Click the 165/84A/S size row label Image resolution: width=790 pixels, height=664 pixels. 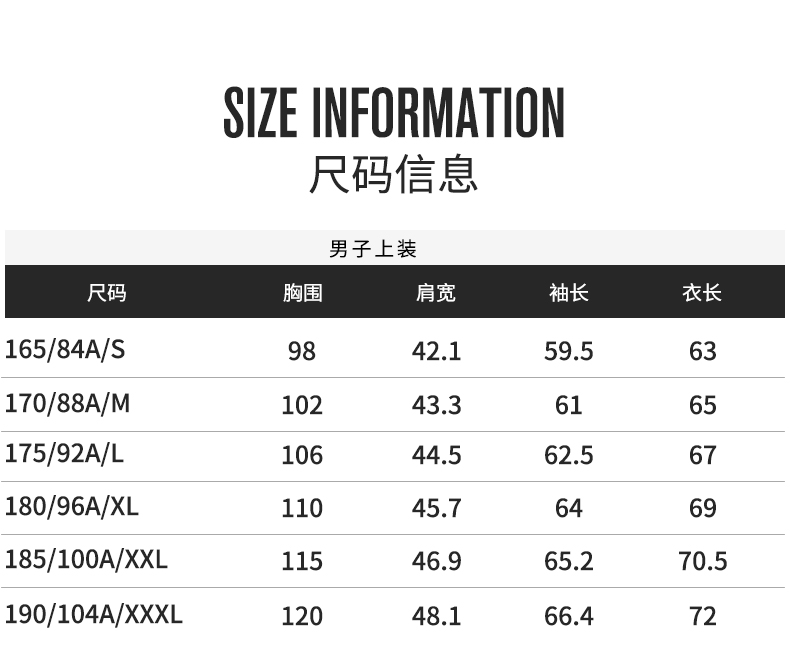pos(66,350)
